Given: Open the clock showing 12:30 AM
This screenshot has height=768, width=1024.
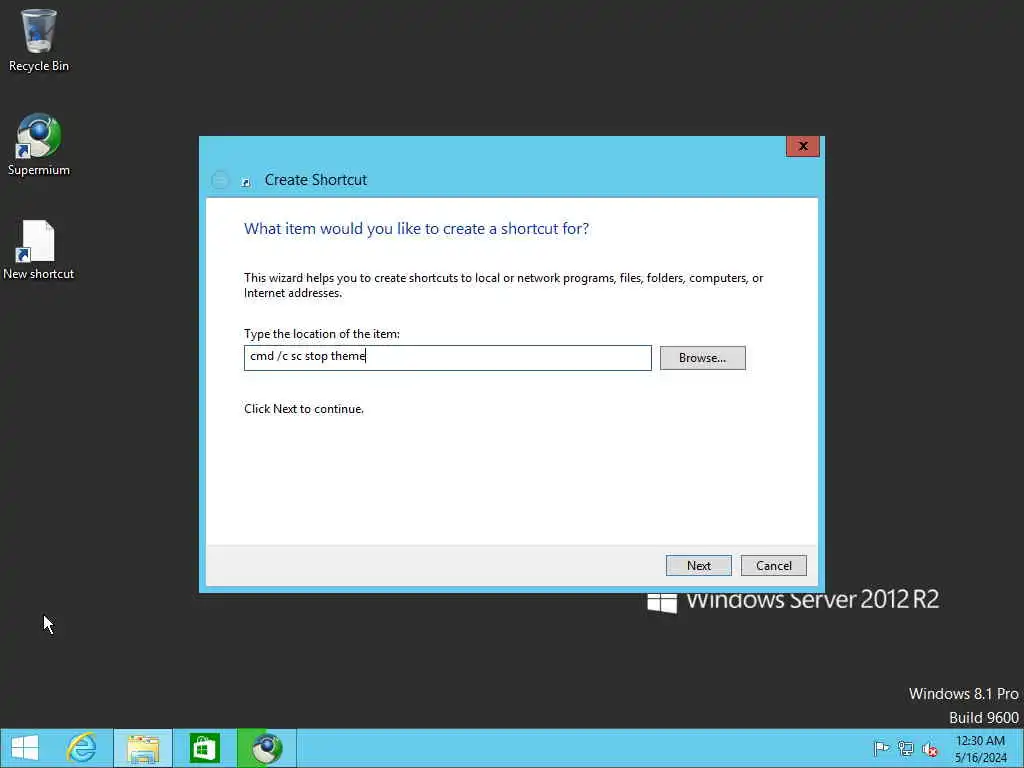Looking at the screenshot, I should (980, 749).
